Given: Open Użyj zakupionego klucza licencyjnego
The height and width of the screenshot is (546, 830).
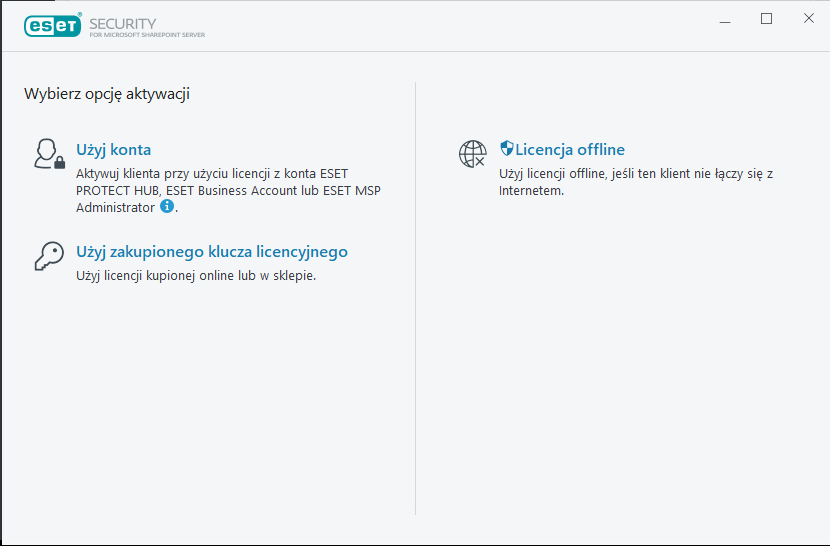Looking at the screenshot, I should pos(212,252).
